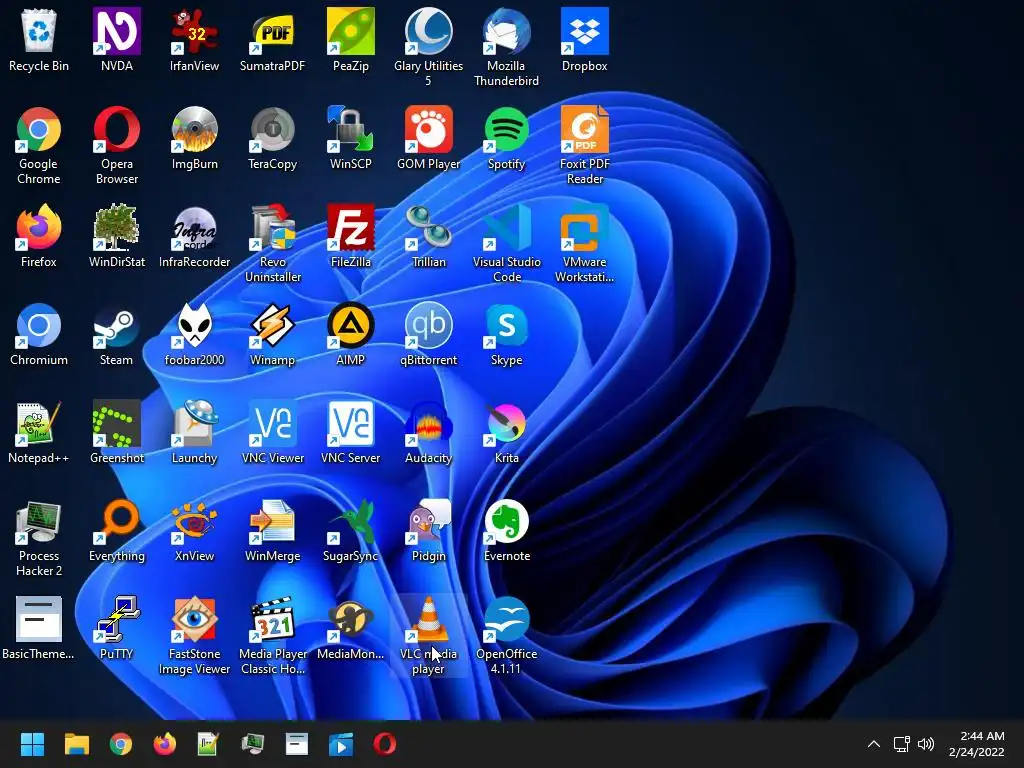
Task: Select the VMware Workstation desktop icon
Action: [584, 227]
